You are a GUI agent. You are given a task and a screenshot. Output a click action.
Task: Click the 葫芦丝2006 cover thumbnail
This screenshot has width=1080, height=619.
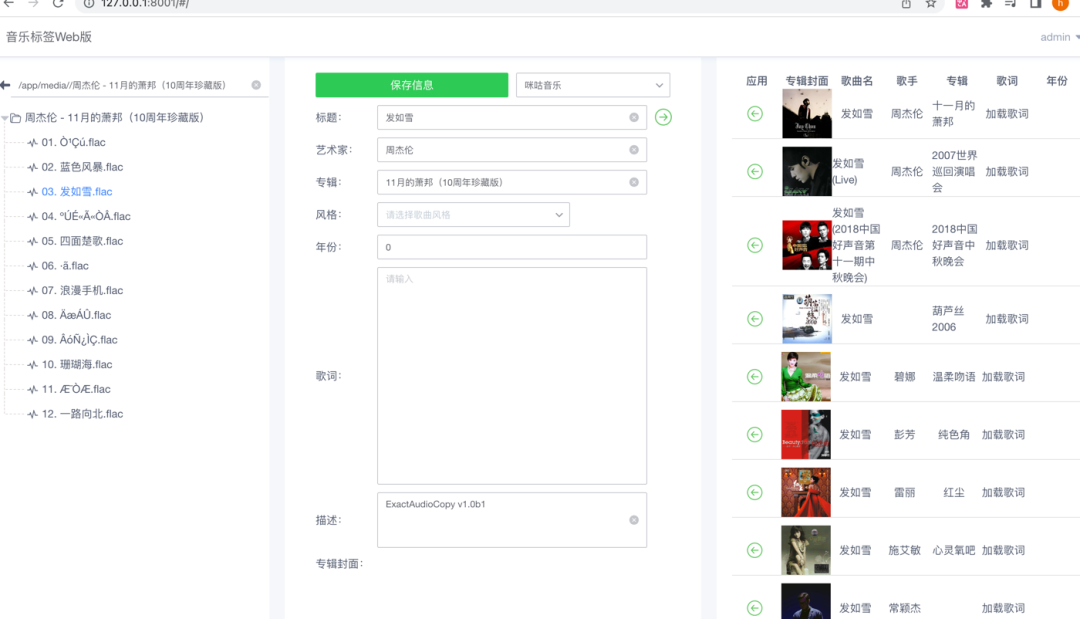807,319
